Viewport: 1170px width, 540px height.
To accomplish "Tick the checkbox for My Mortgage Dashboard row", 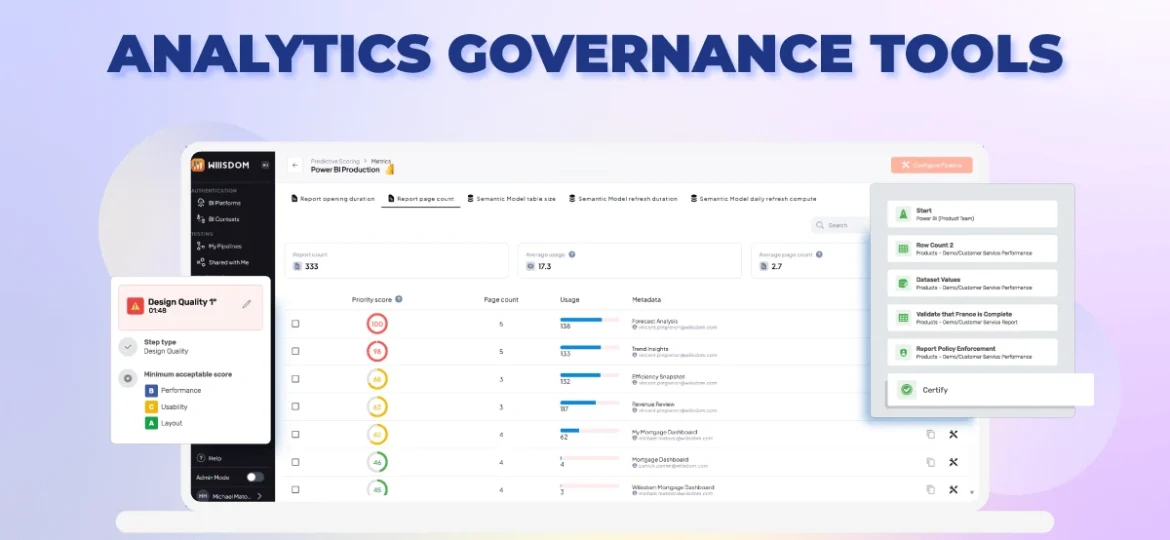I will point(295,434).
